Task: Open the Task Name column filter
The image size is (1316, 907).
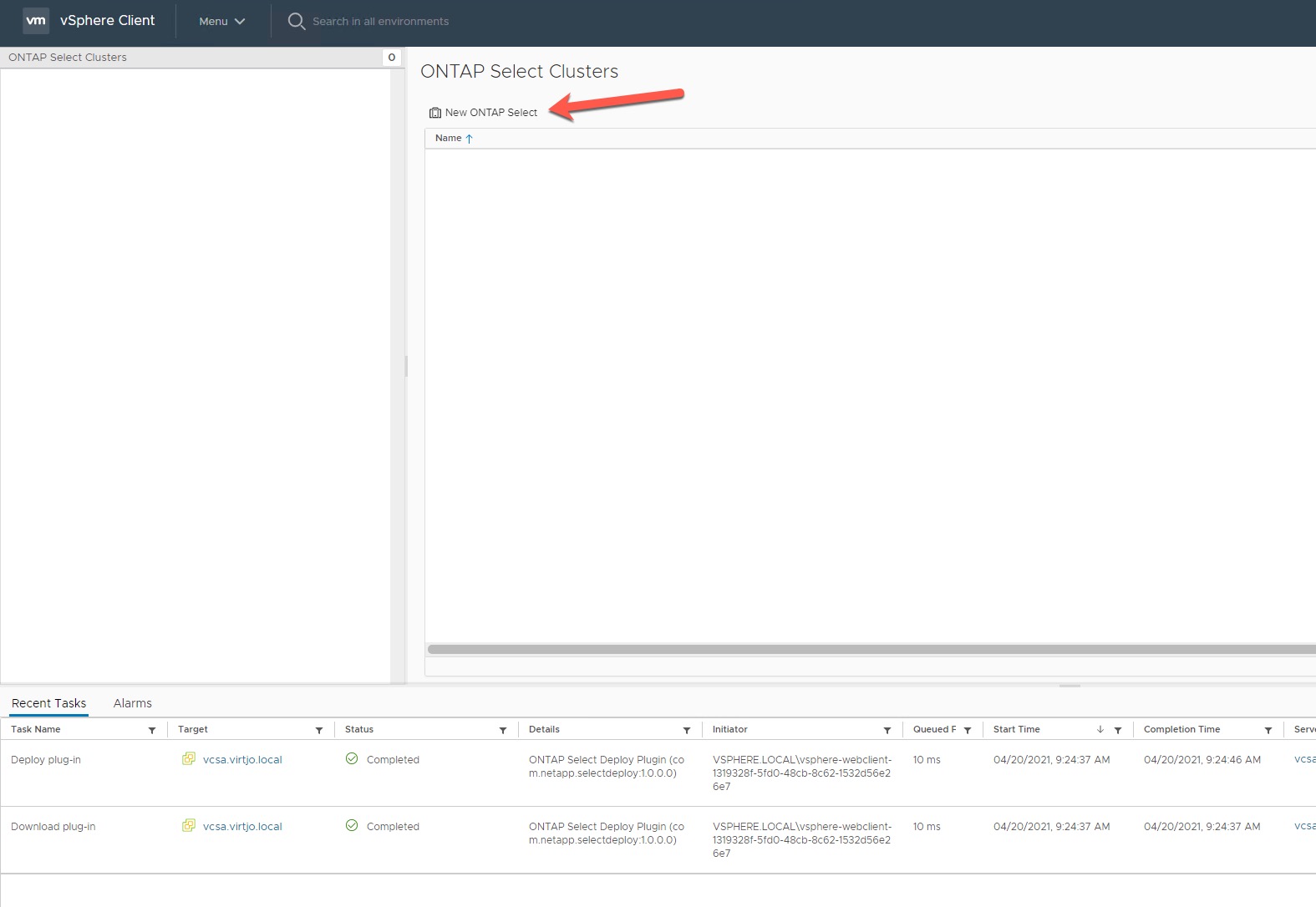Action: (x=152, y=731)
